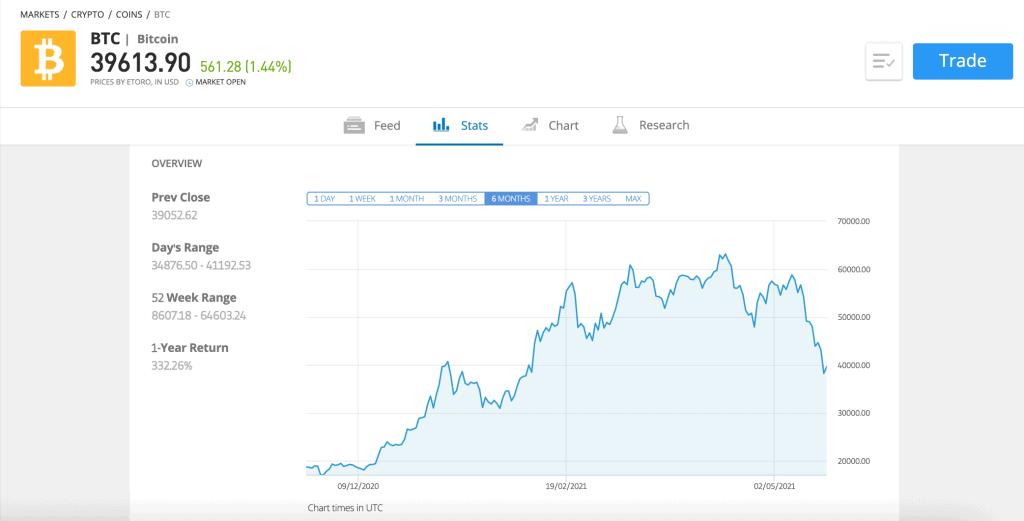Viewport: 1024px width, 521px height.
Task: Click the 40000.00 price axis label
Action: click(x=854, y=365)
